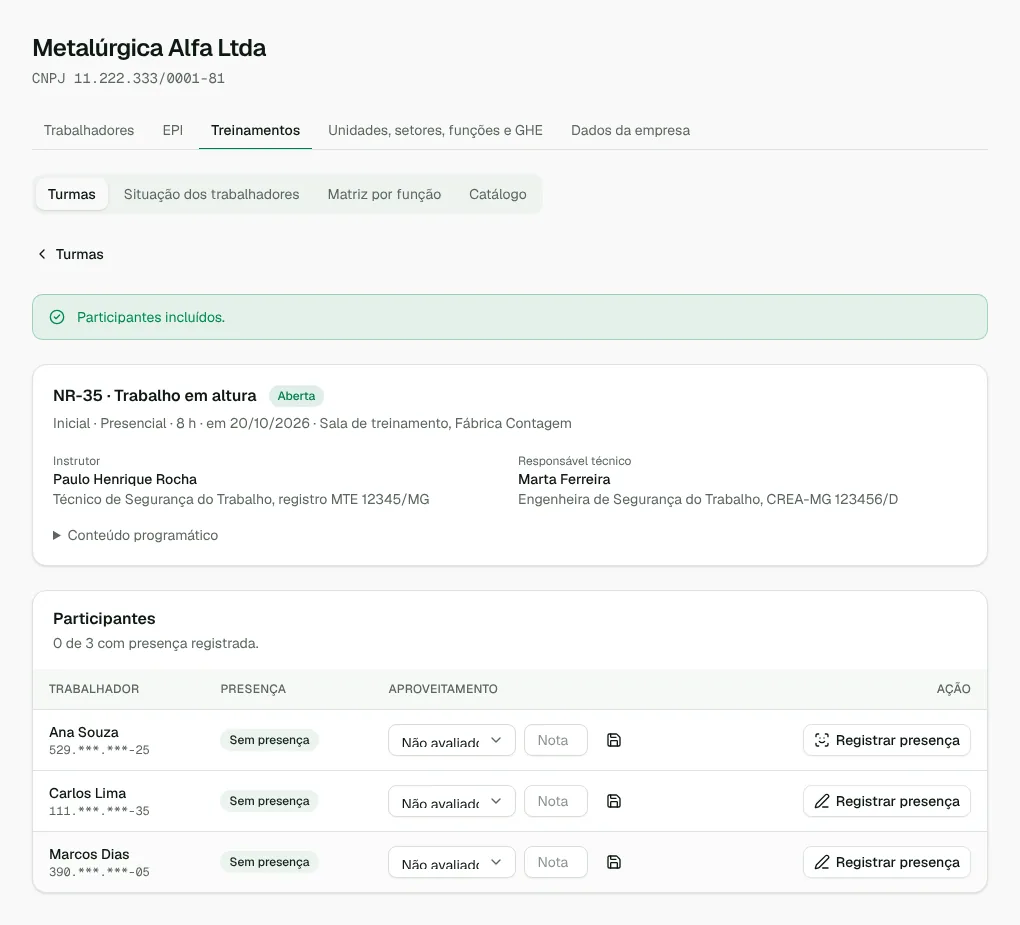Click the check icon in the success banner
Viewport: 1020px width, 925px height.
(57, 317)
